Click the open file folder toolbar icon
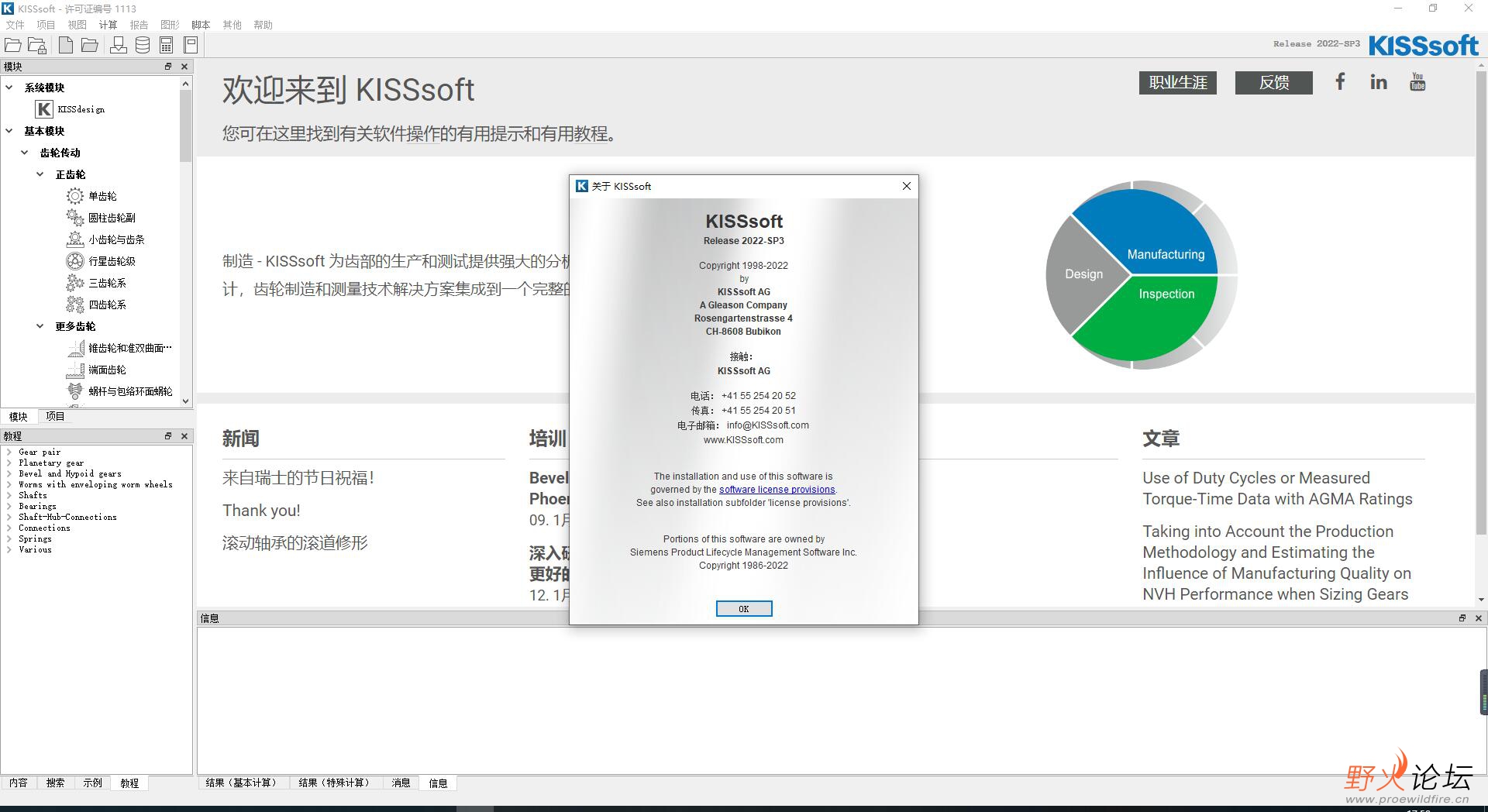 point(90,45)
